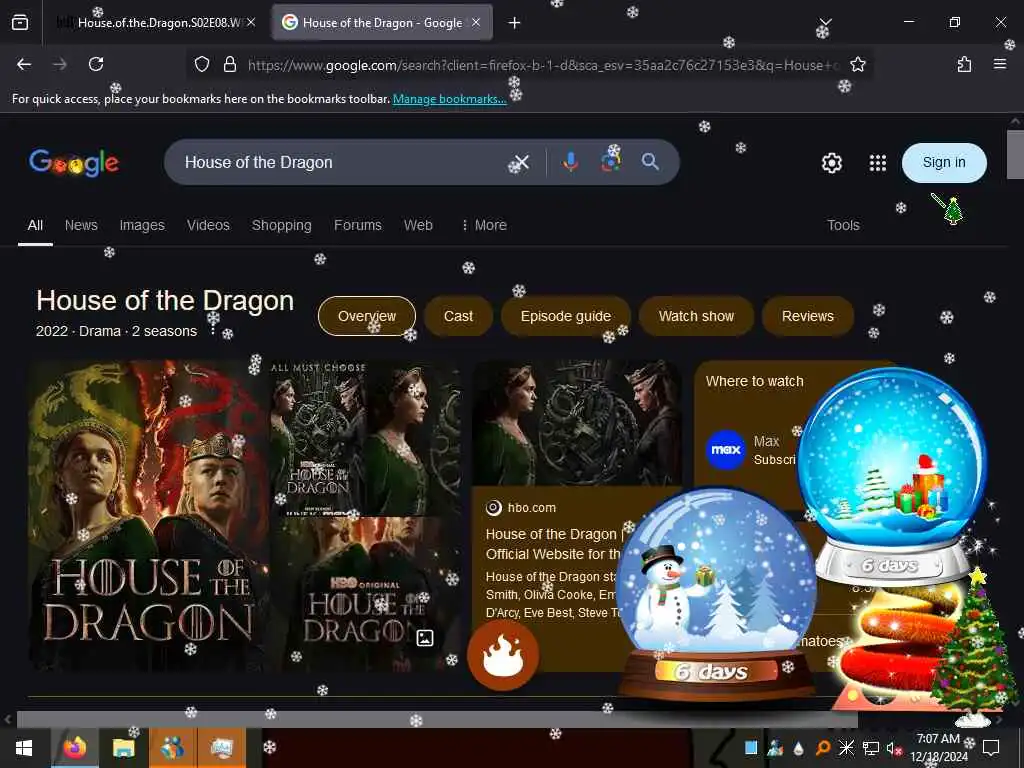This screenshot has height=768, width=1024.
Task: View more images icon on poster
Action: tap(424, 638)
